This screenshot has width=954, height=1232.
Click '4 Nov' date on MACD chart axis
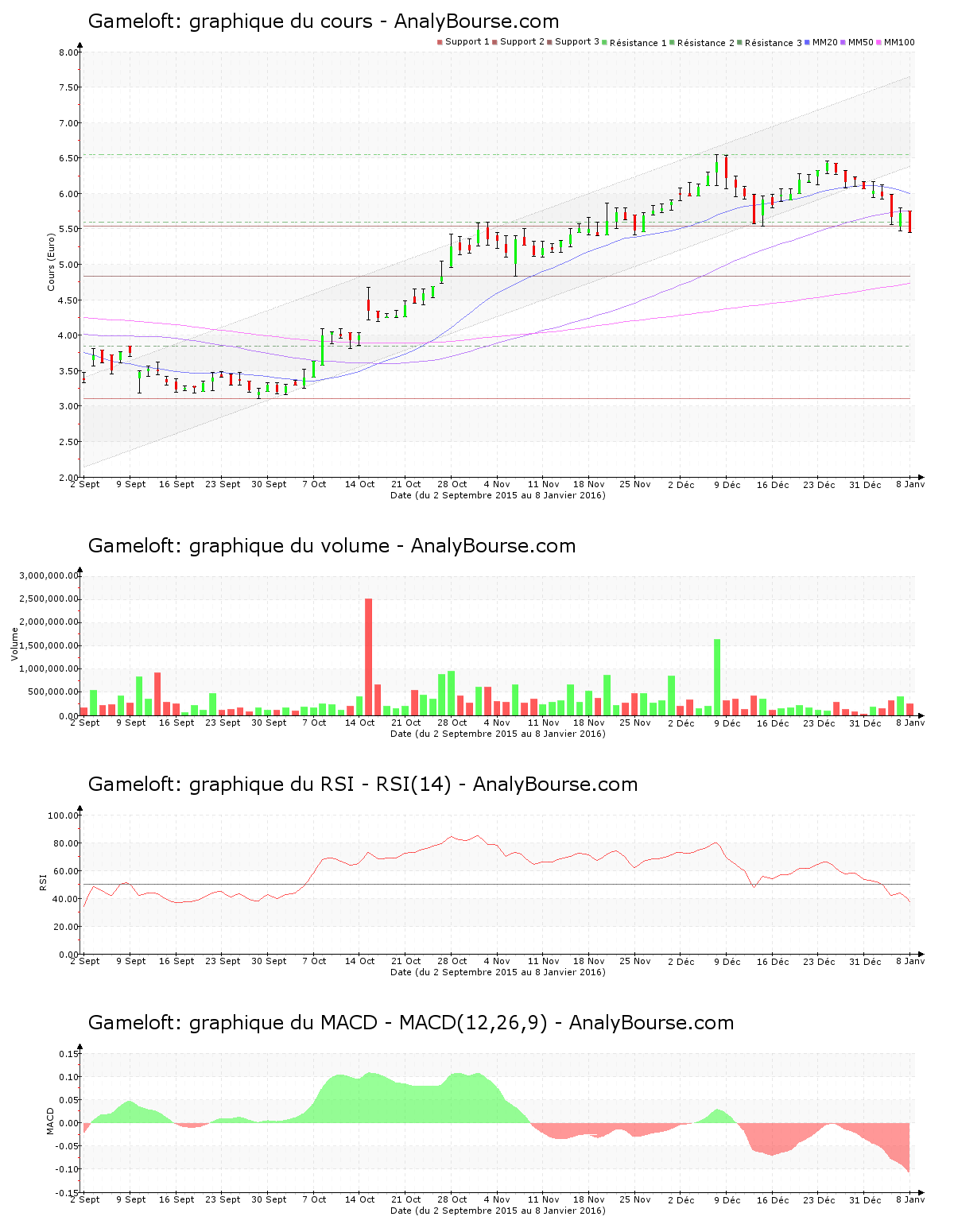tap(497, 1199)
